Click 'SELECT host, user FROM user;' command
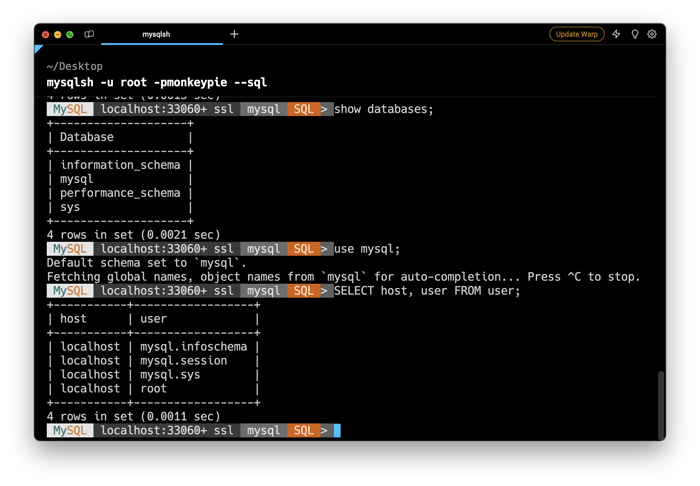 427,291
